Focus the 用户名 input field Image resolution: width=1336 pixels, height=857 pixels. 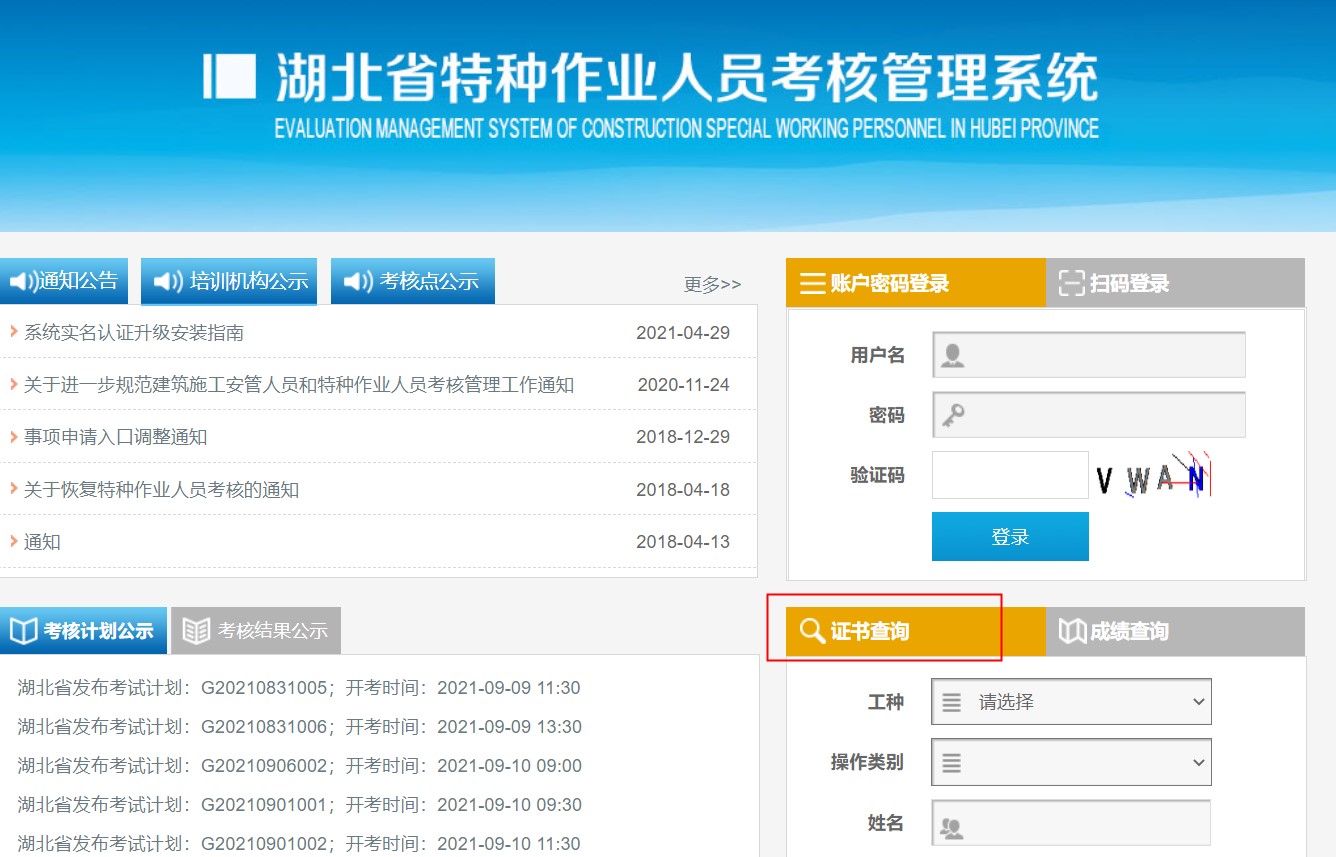pos(1089,355)
